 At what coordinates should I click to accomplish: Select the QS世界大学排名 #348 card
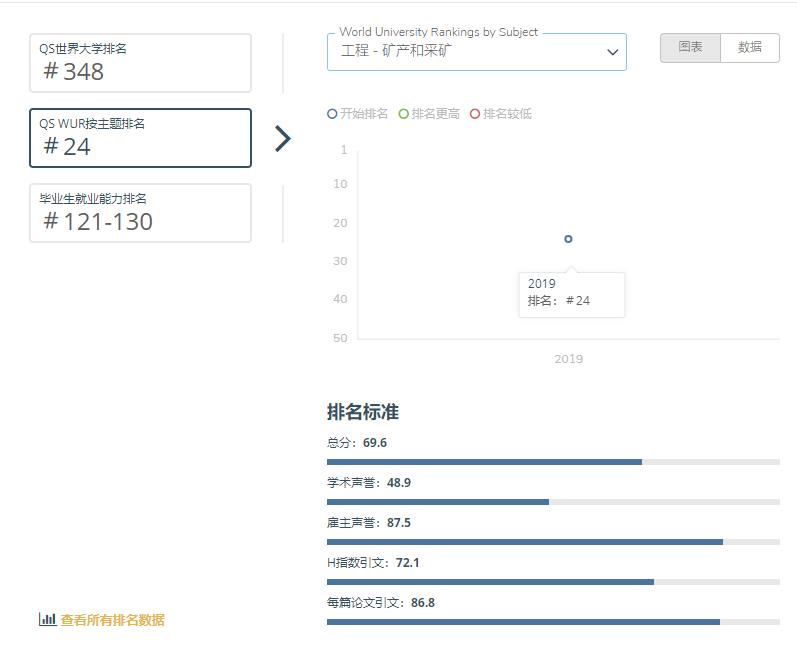point(140,63)
